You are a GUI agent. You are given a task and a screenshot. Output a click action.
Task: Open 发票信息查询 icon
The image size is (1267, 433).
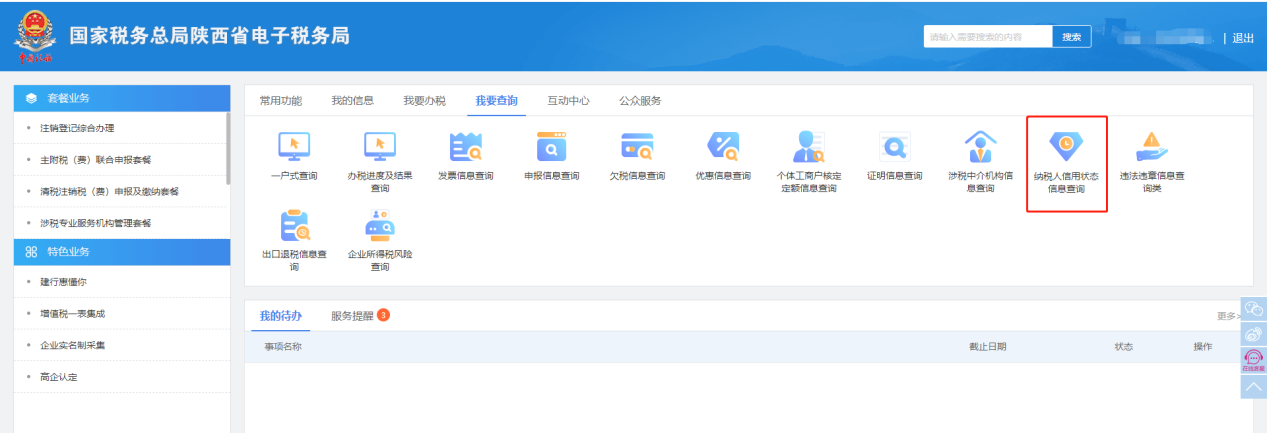pos(466,147)
